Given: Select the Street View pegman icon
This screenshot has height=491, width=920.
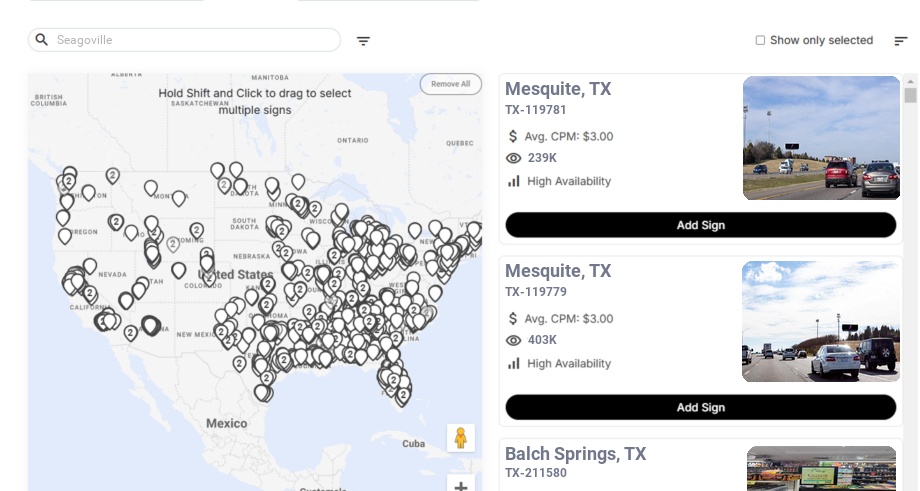Looking at the screenshot, I should pyautogui.click(x=460, y=438).
